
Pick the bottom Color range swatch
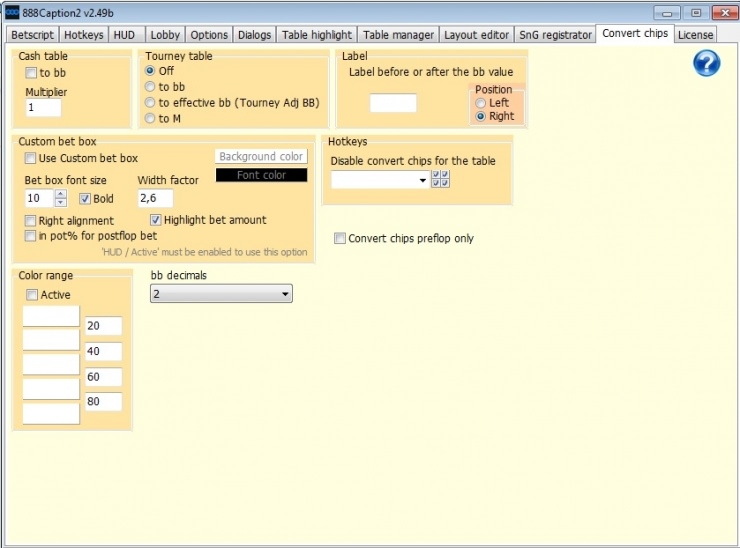51,413
